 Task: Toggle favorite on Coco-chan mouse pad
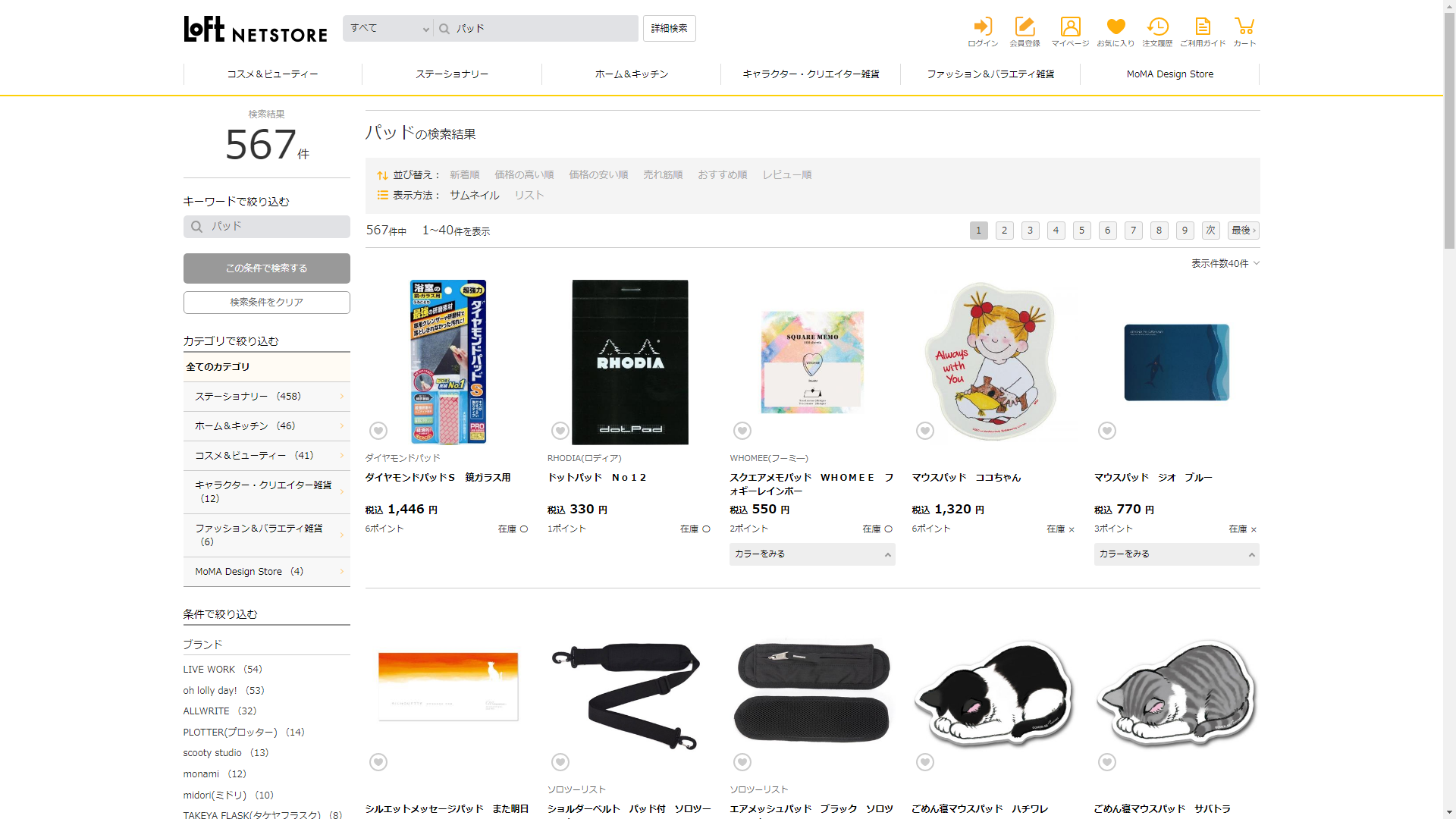925,431
